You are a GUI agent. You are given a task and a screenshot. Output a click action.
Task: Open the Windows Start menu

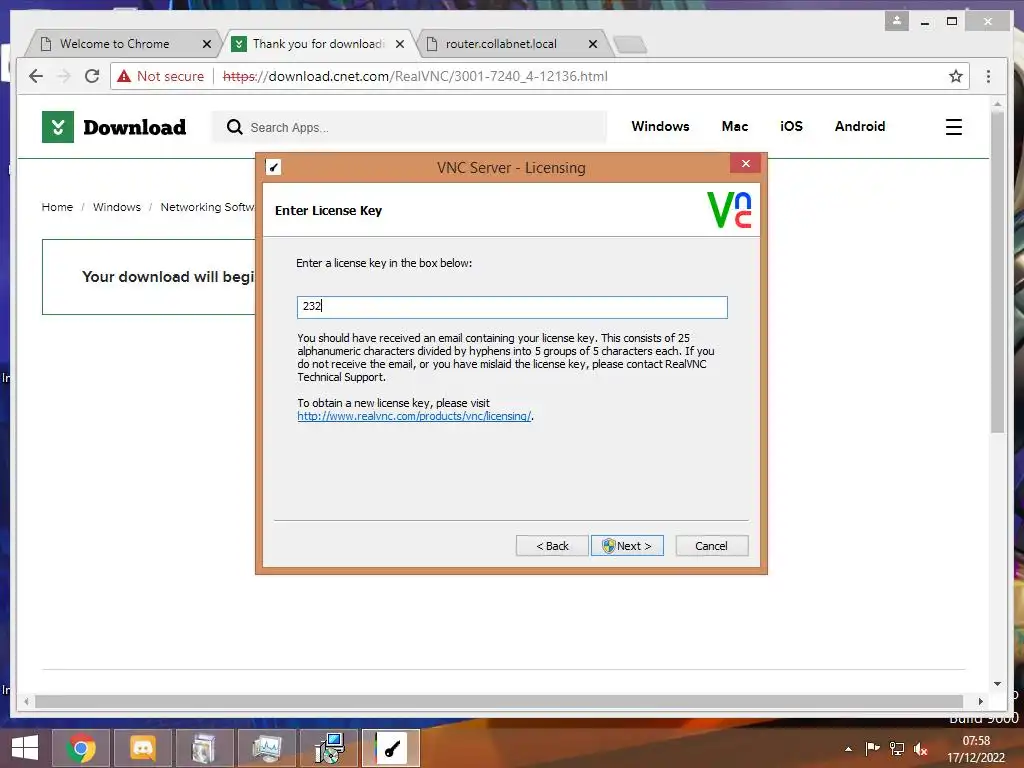25,748
